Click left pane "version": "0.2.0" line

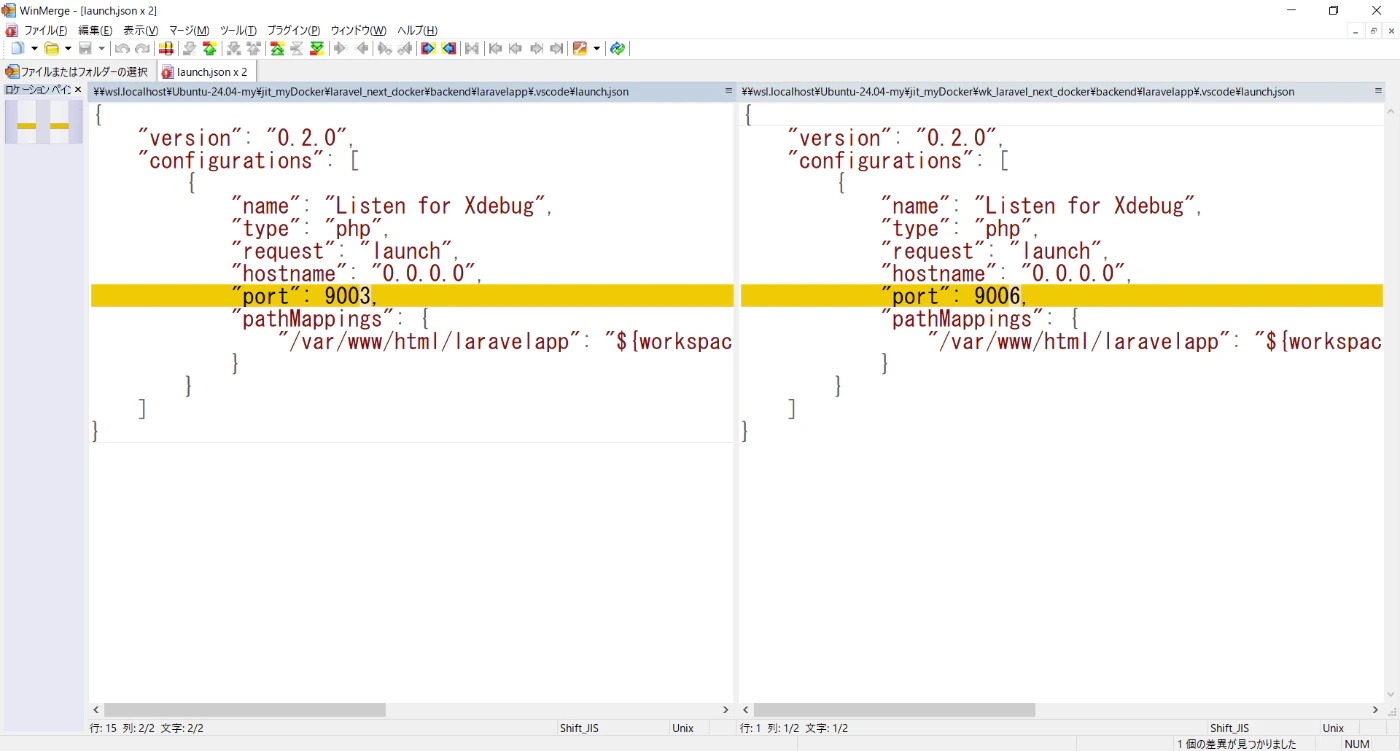click(x=247, y=138)
